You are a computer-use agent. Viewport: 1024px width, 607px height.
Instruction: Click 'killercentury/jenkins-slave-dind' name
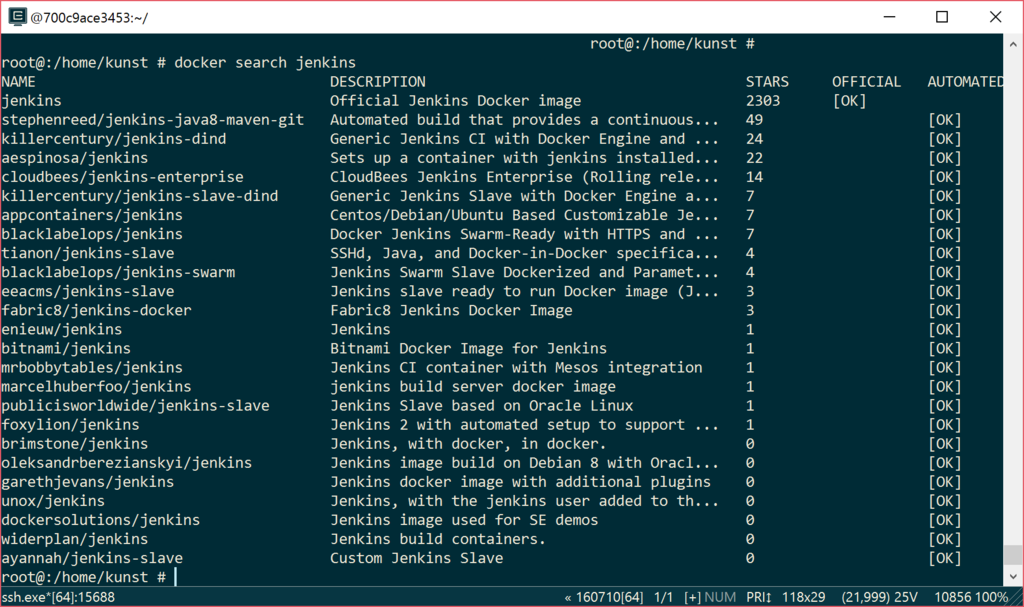(x=140, y=196)
